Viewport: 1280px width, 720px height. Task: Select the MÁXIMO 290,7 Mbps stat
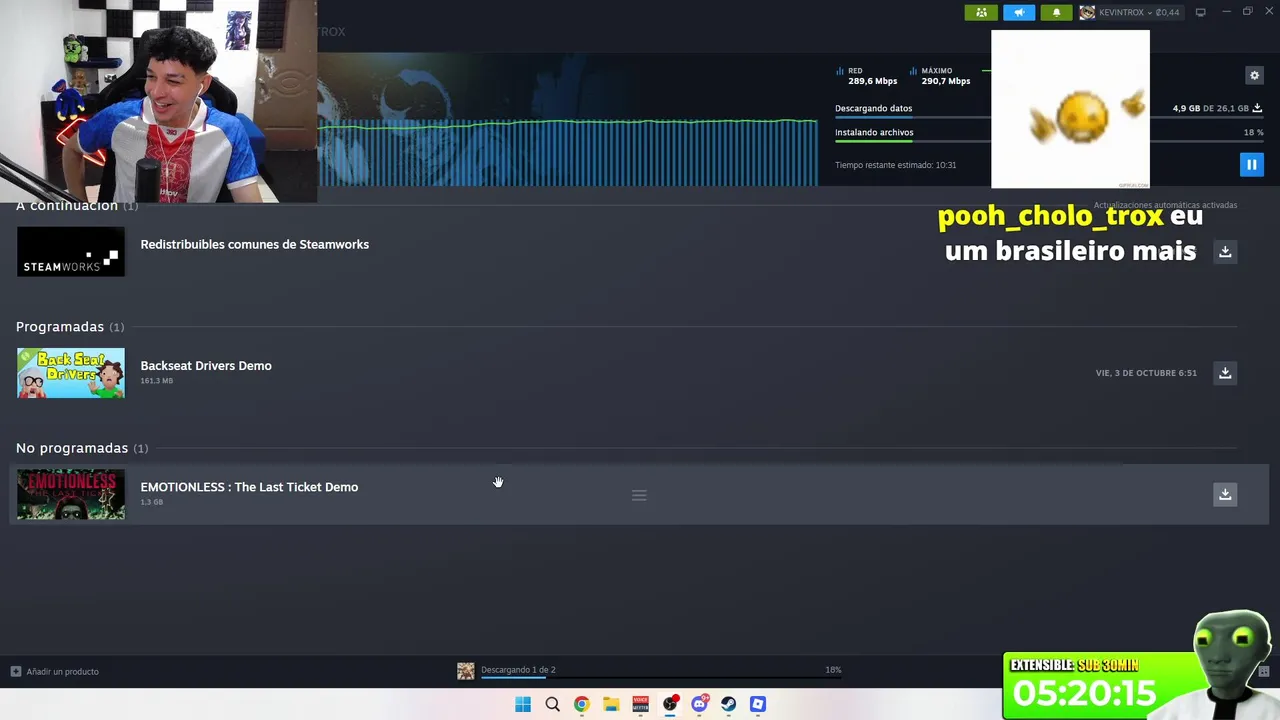940,76
